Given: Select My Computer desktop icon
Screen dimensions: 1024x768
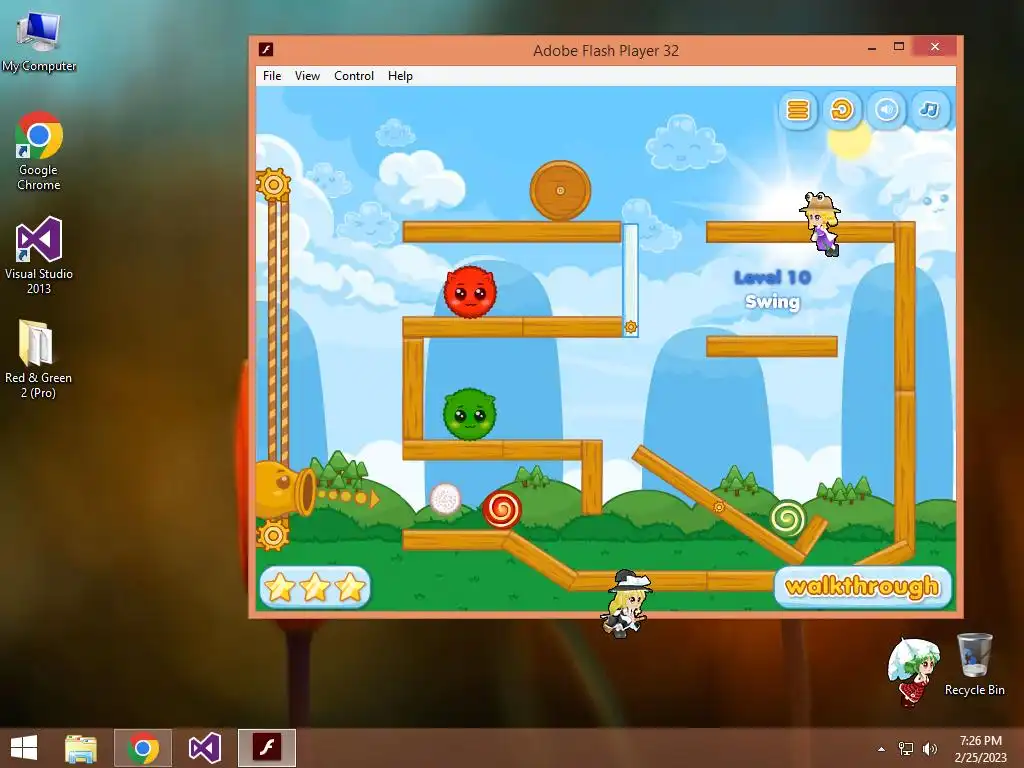Looking at the screenshot, I should pos(39,42).
